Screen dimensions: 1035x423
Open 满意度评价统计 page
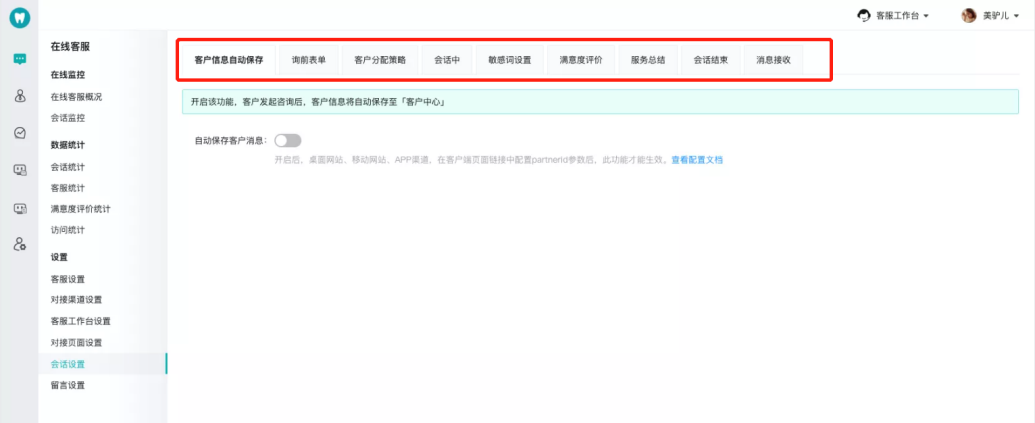pos(81,209)
